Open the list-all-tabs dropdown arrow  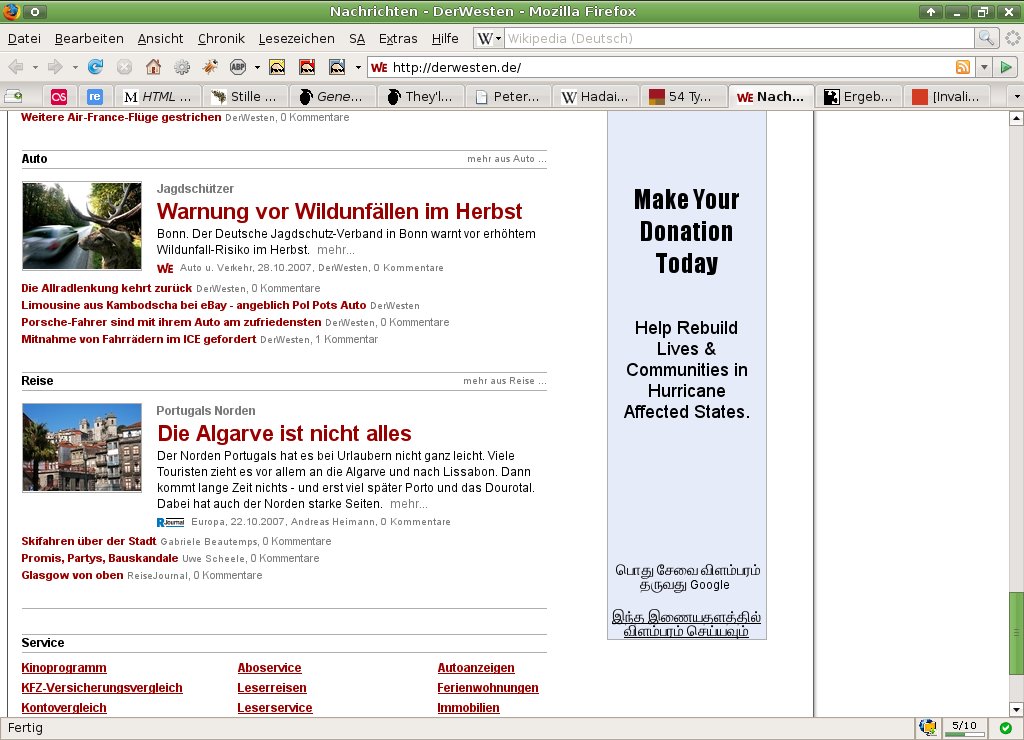click(1016, 97)
